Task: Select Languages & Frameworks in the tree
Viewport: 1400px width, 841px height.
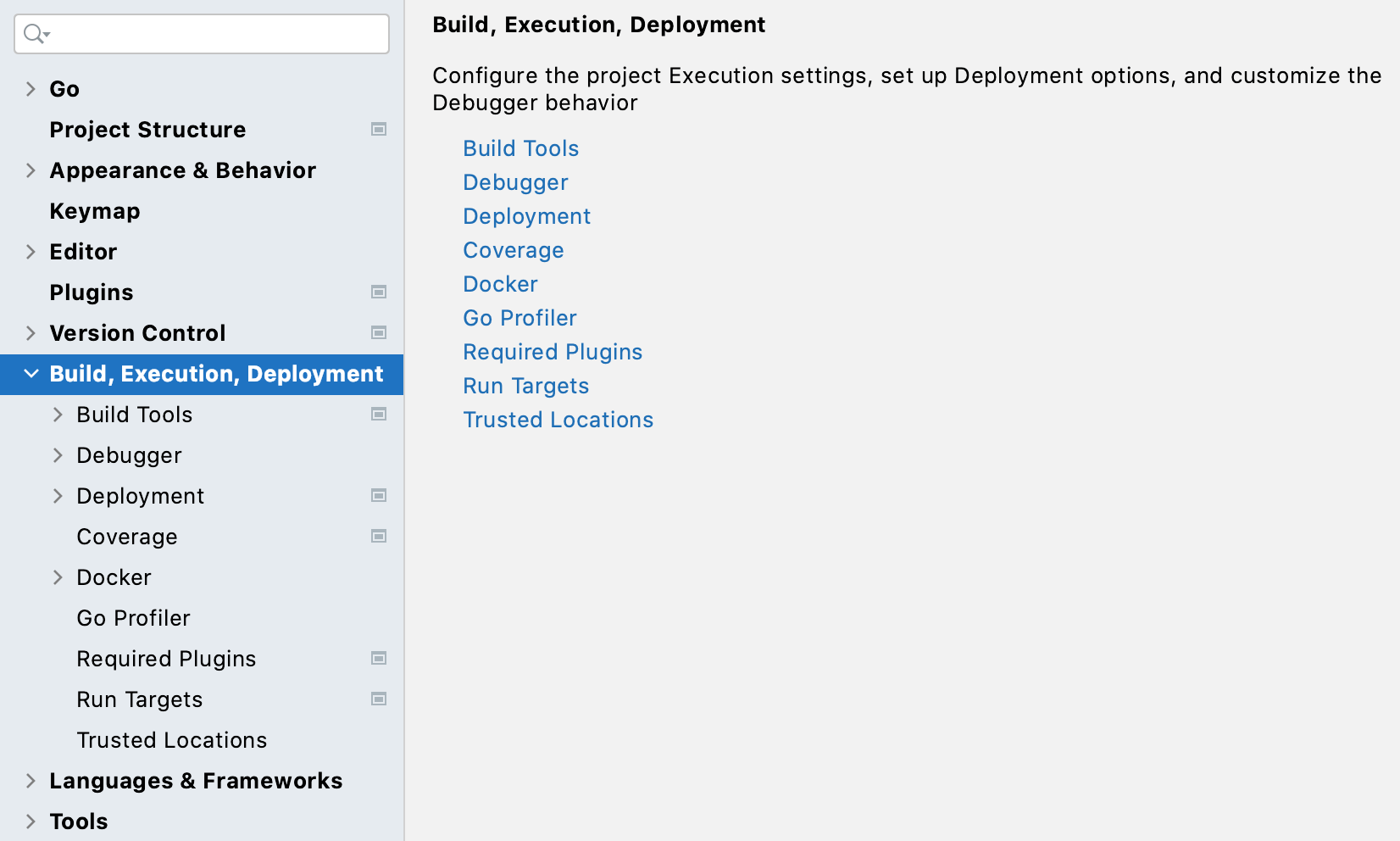Action: 196,780
